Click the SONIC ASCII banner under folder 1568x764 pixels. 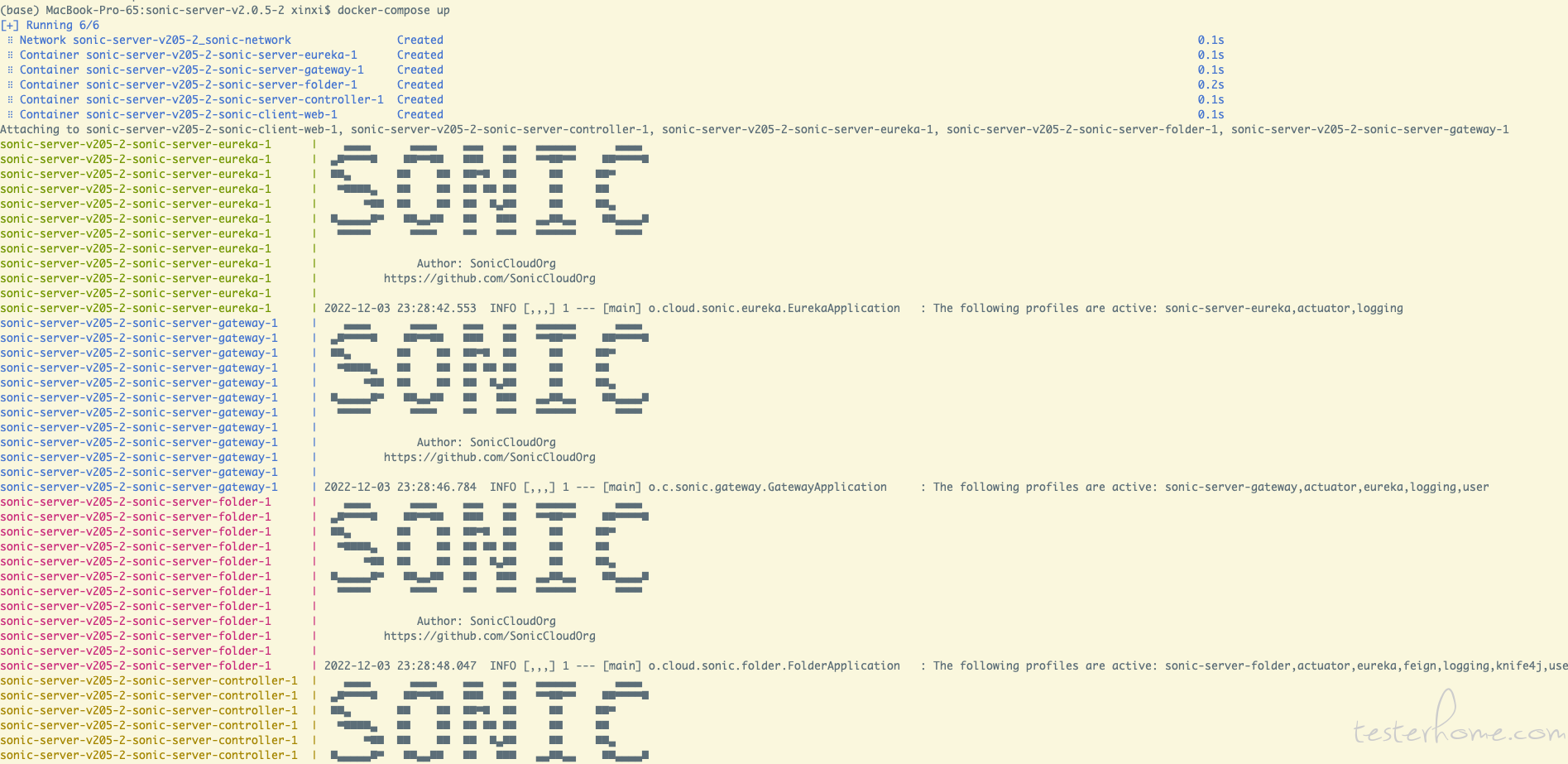[490, 547]
